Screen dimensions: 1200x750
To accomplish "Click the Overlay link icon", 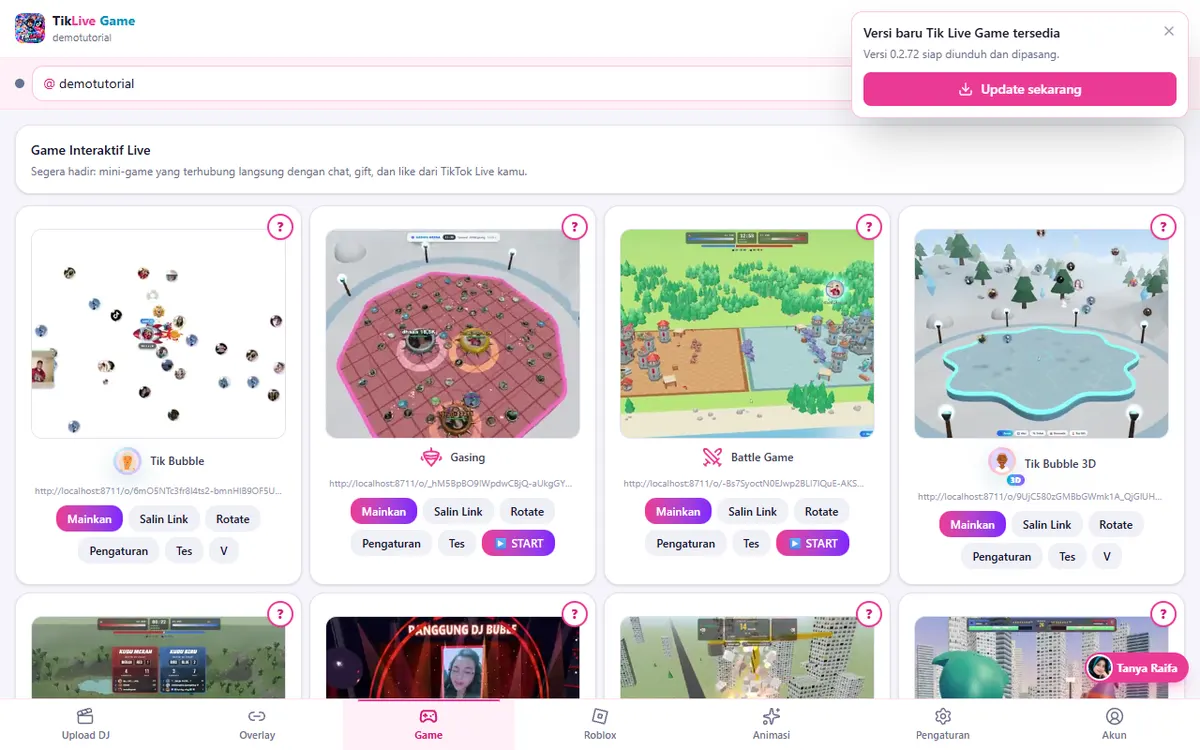I will pyautogui.click(x=257, y=716).
